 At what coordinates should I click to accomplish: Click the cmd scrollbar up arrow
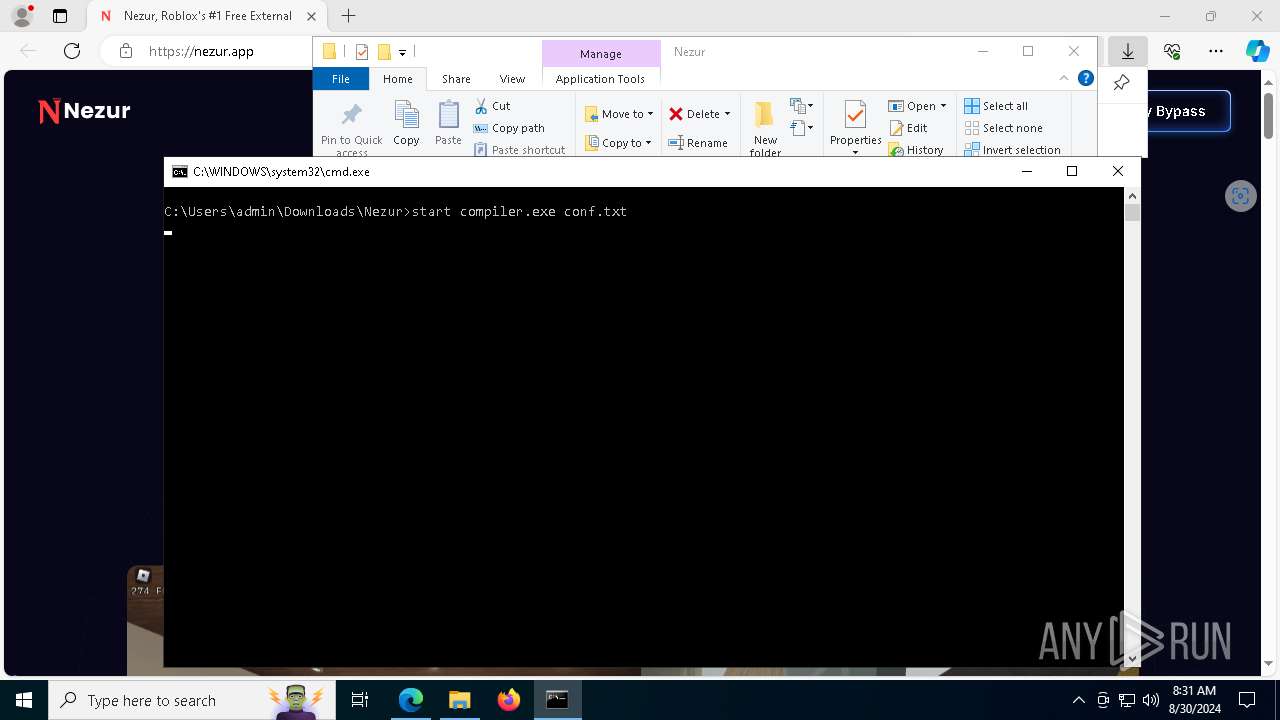point(1132,196)
